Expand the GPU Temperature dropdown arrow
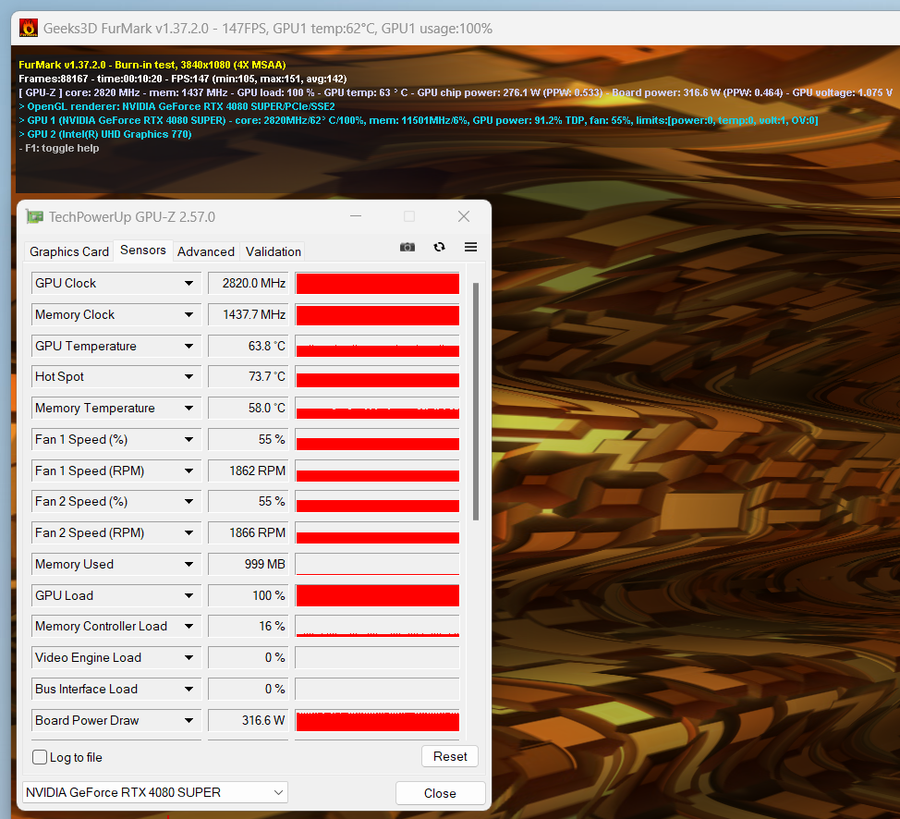 tap(188, 346)
